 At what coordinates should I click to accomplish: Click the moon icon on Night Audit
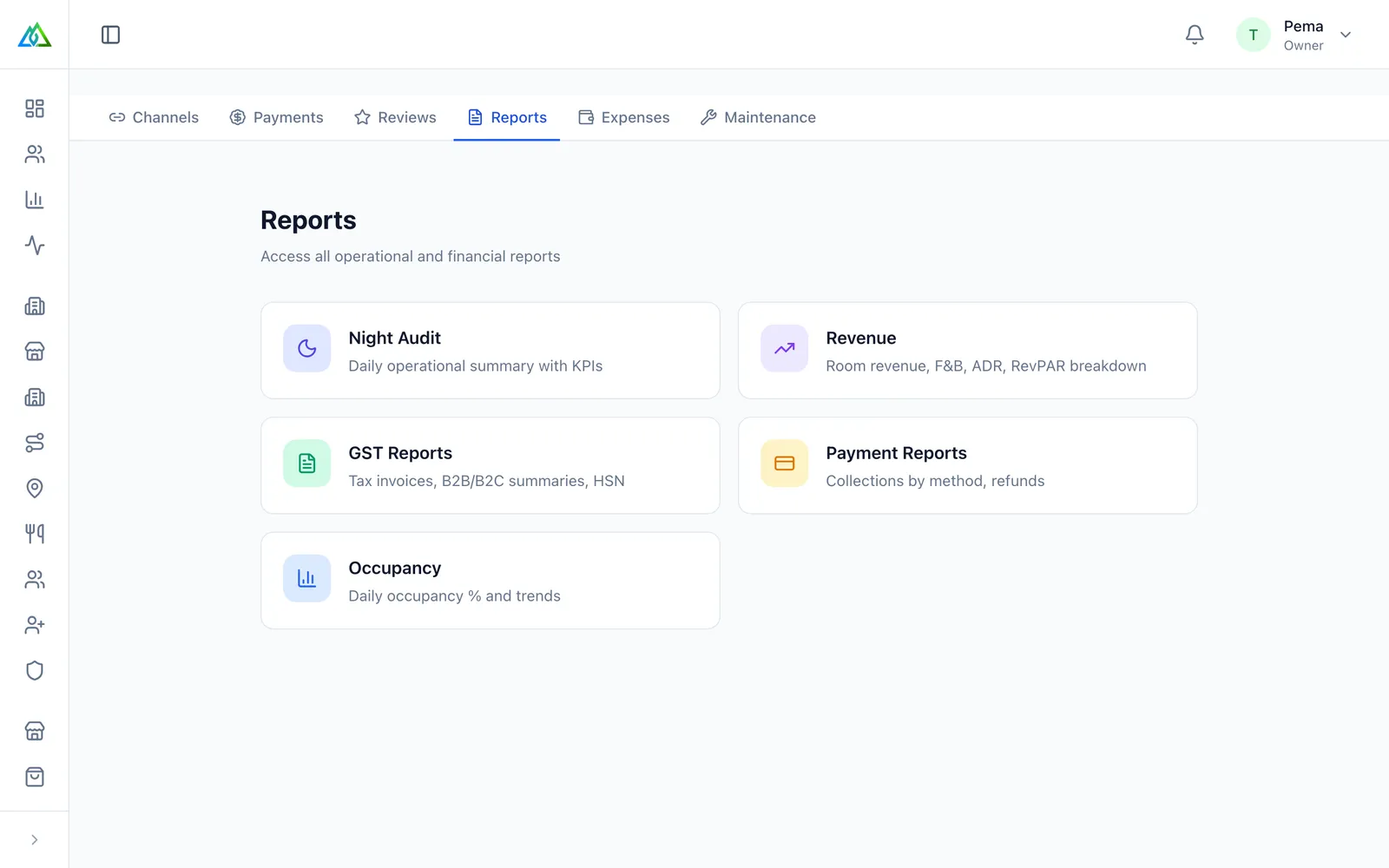[x=306, y=348]
